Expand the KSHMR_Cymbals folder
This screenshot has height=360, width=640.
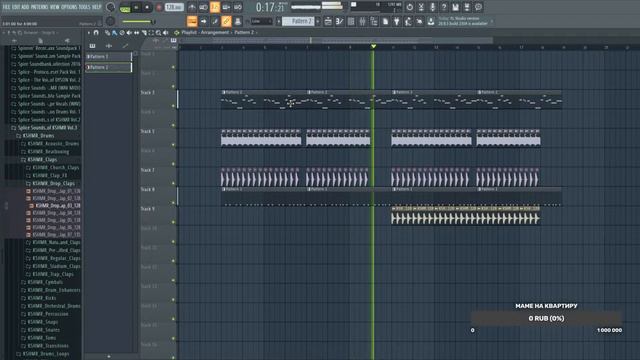45,282
